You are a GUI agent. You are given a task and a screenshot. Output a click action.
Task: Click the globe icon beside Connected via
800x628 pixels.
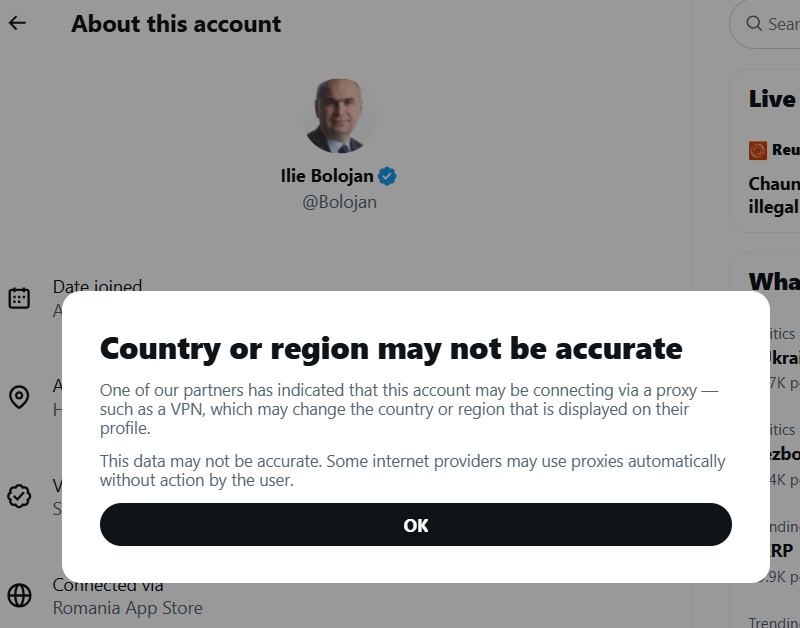[x=19, y=596]
